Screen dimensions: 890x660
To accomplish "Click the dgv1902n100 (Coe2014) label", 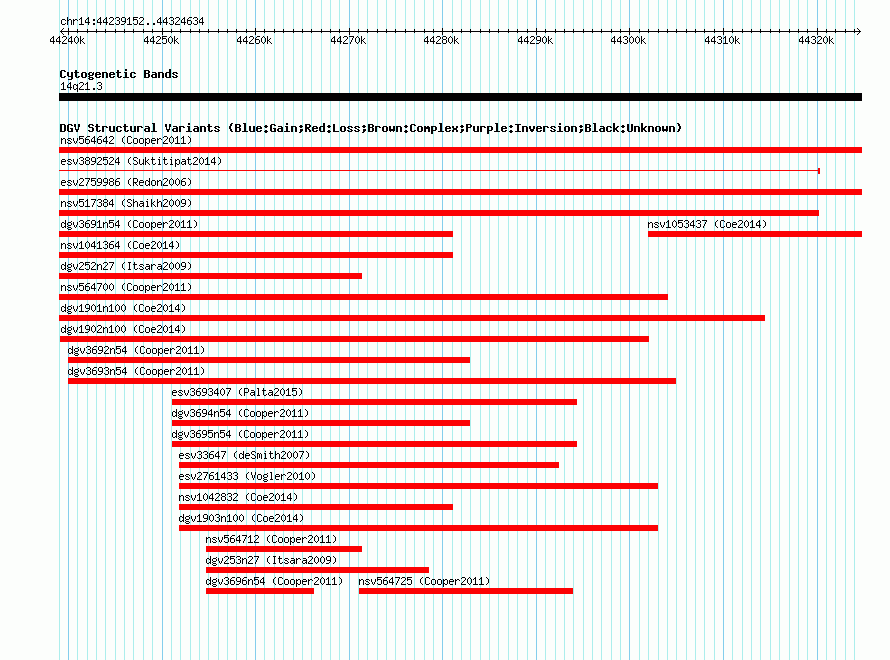I will click(x=123, y=329).
